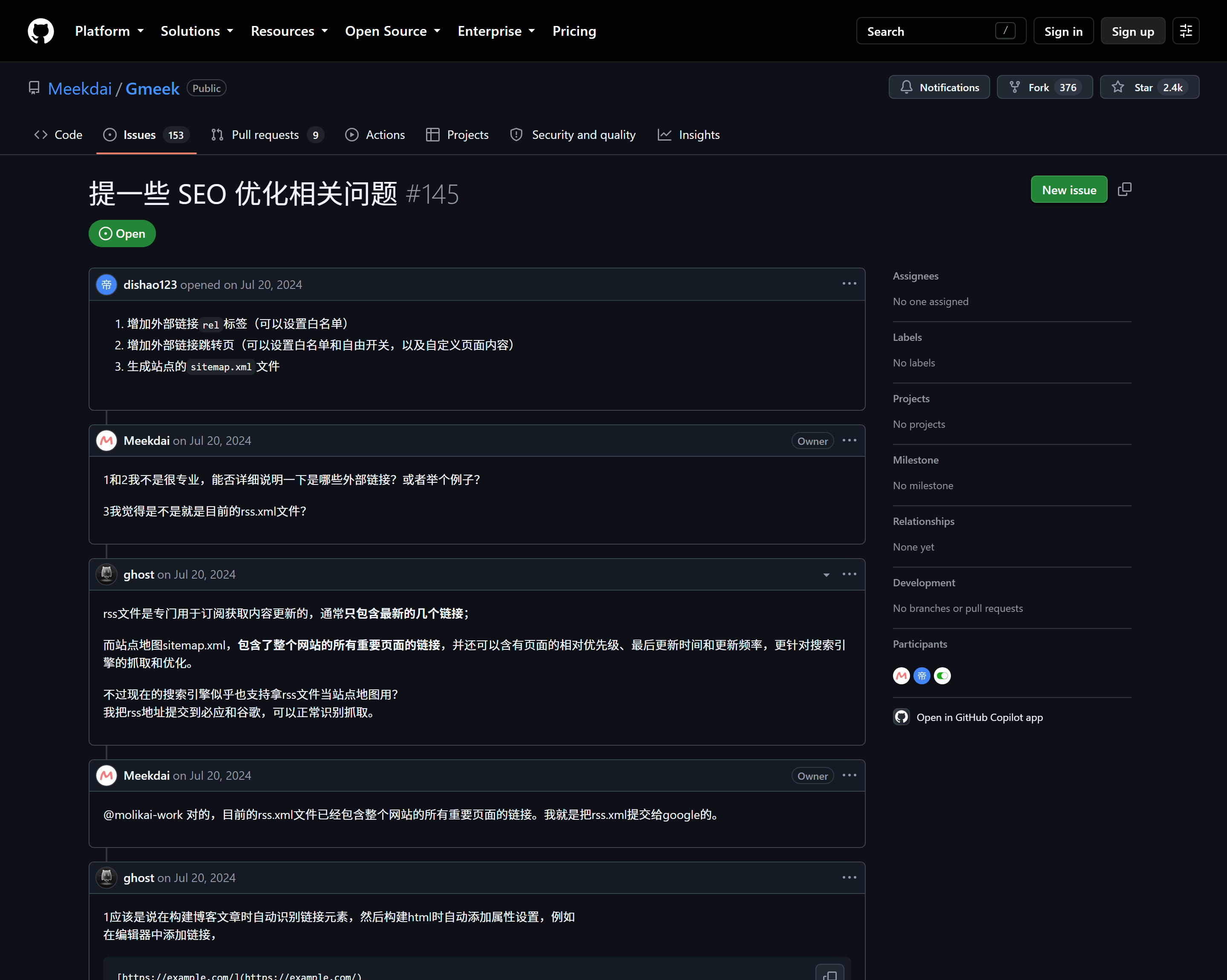Image resolution: width=1227 pixels, height=980 pixels.
Task: Click the slash shortcut key in search box
Action: [1005, 31]
